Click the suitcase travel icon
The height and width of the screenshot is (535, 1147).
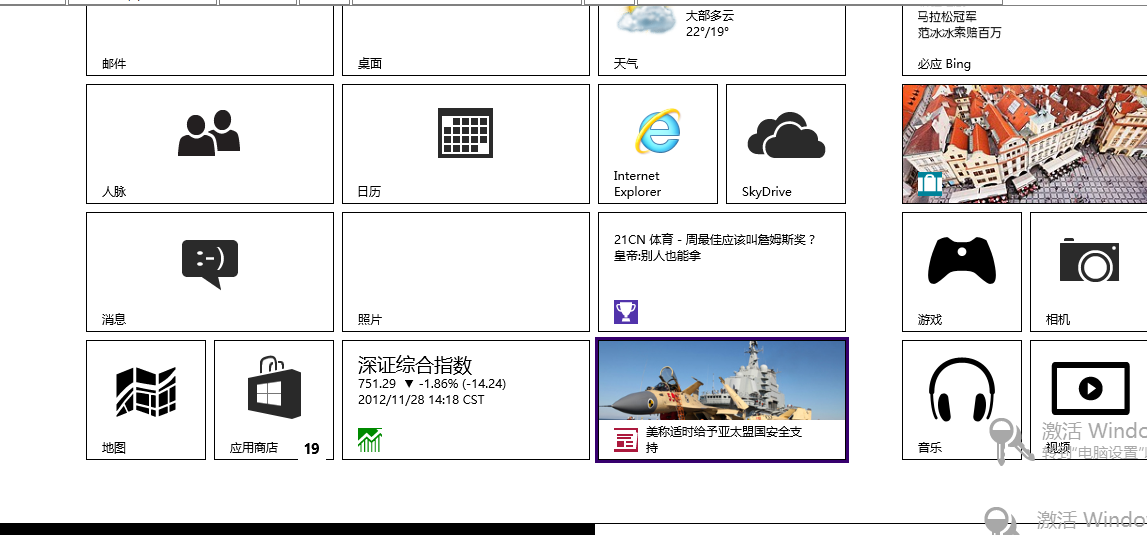point(930,183)
